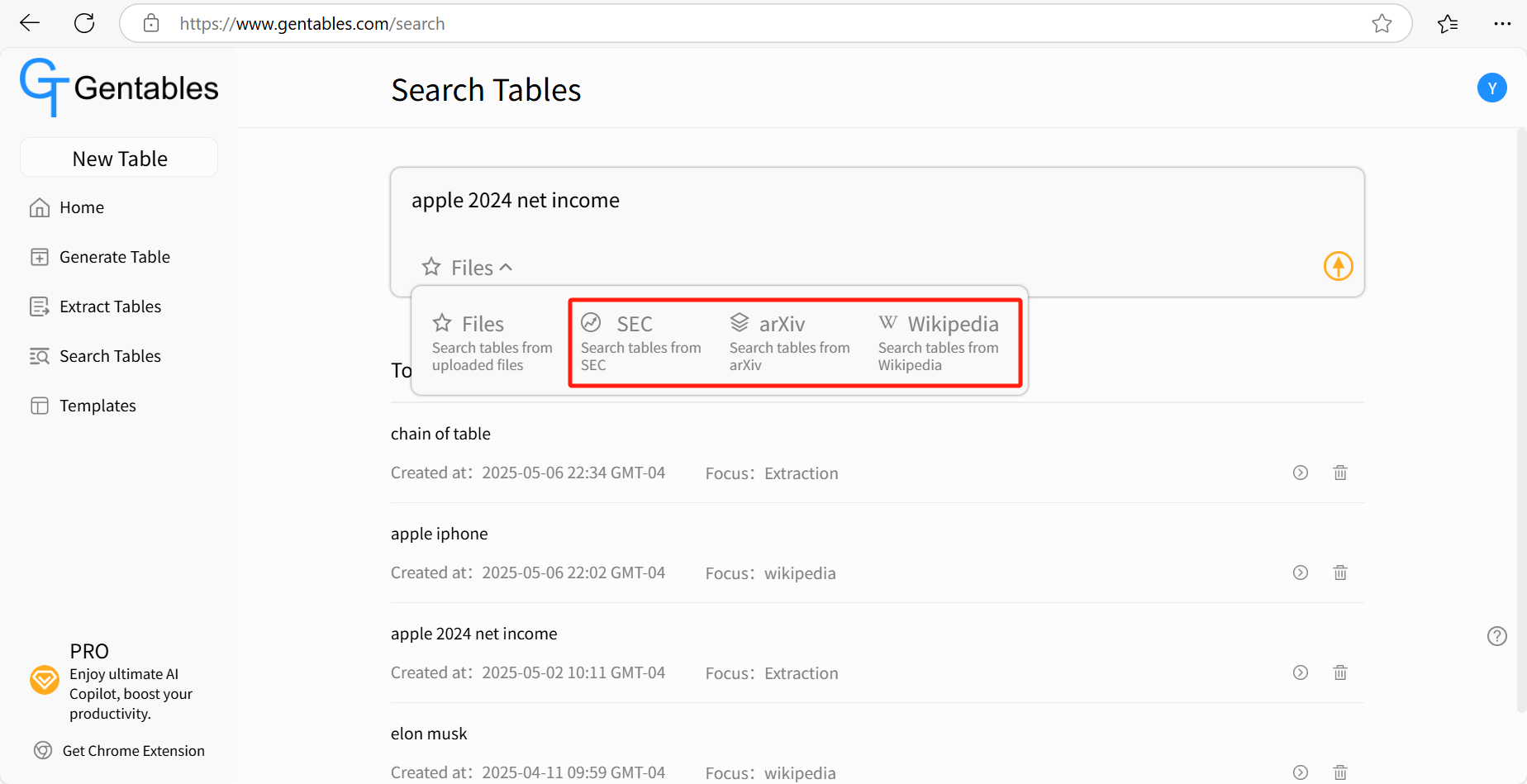Select the 2025-05-06 22:34 GMT-04 timestamp
The width and height of the screenshot is (1527, 784).
[x=573, y=473]
